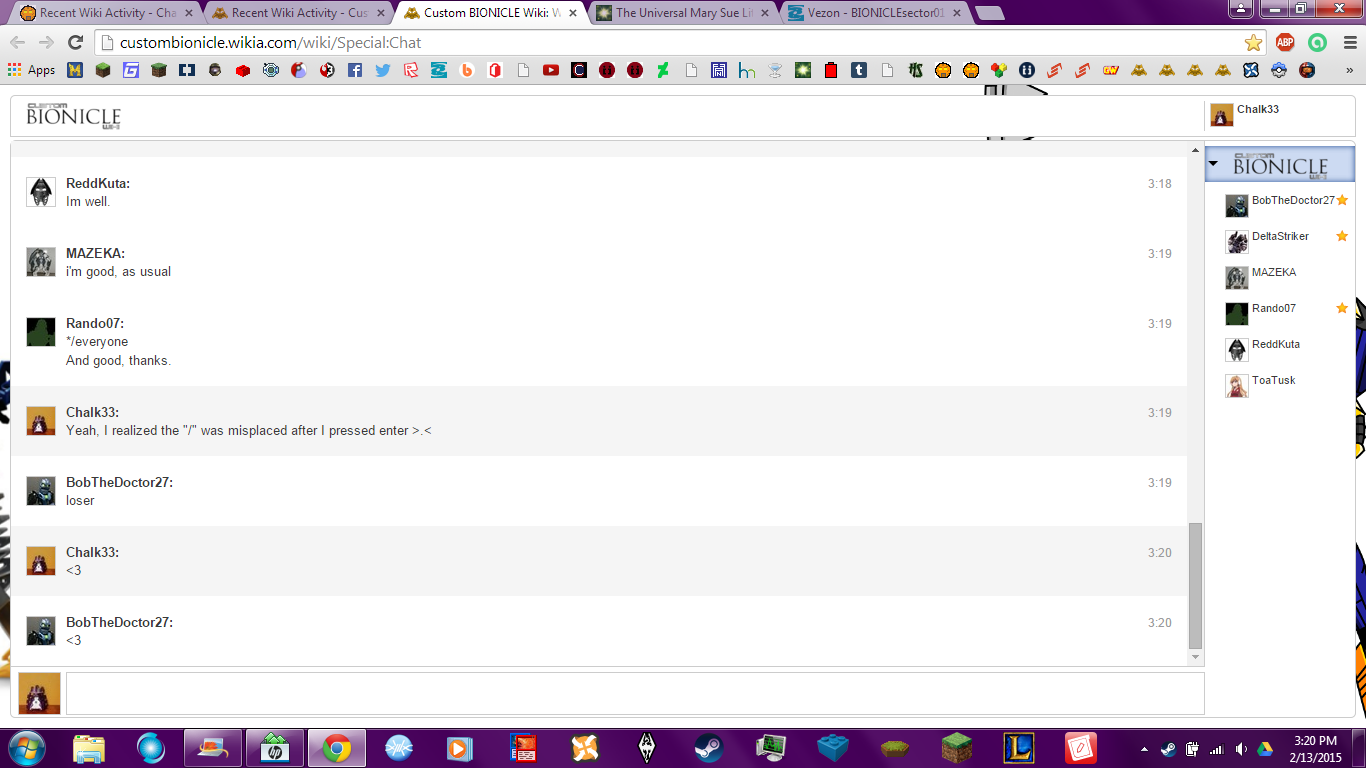Click Chalk33 username in the top-right header
The image size is (1366, 768).
coord(1257,109)
